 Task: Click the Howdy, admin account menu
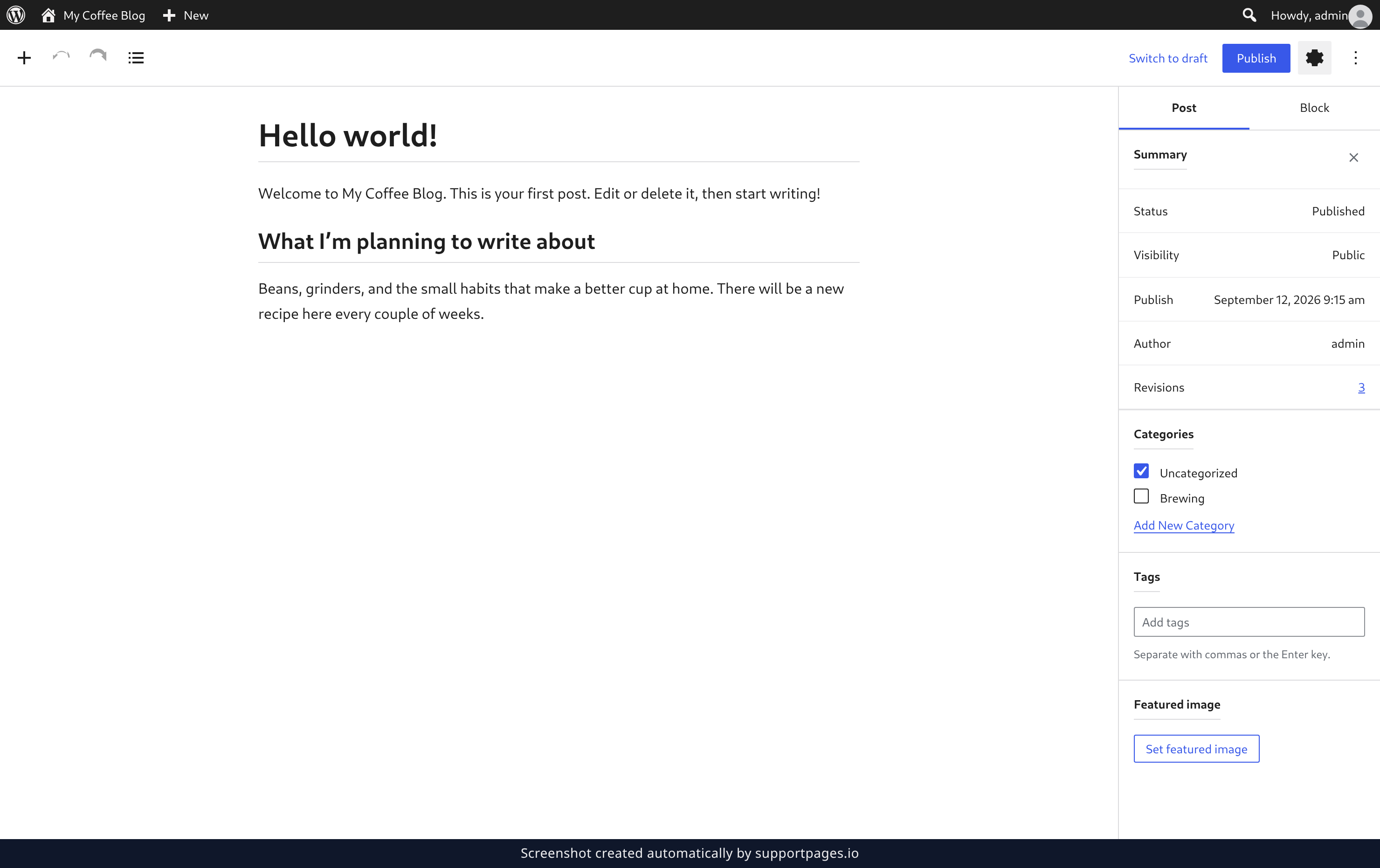click(1309, 15)
